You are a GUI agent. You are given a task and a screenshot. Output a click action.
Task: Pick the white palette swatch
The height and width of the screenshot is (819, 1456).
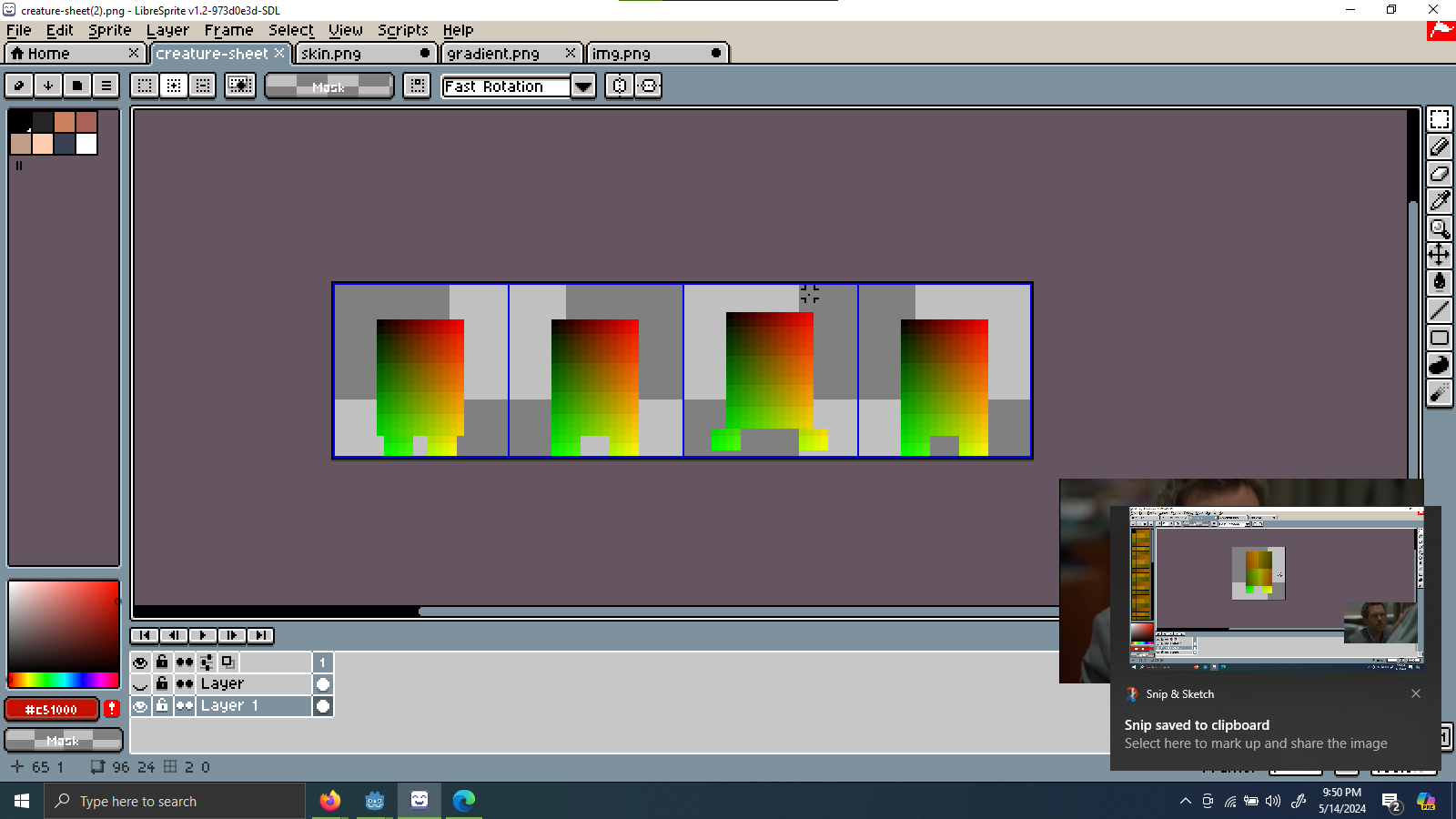[86, 144]
